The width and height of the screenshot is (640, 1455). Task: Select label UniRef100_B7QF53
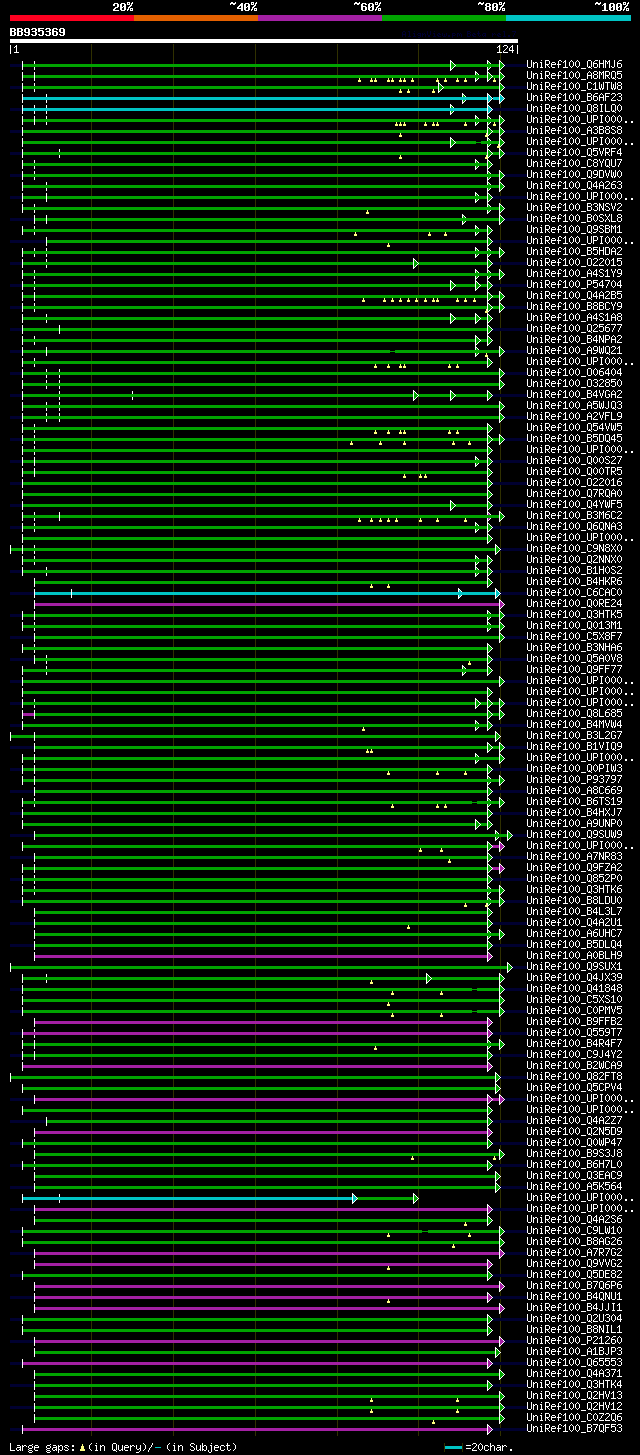coord(574,1428)
